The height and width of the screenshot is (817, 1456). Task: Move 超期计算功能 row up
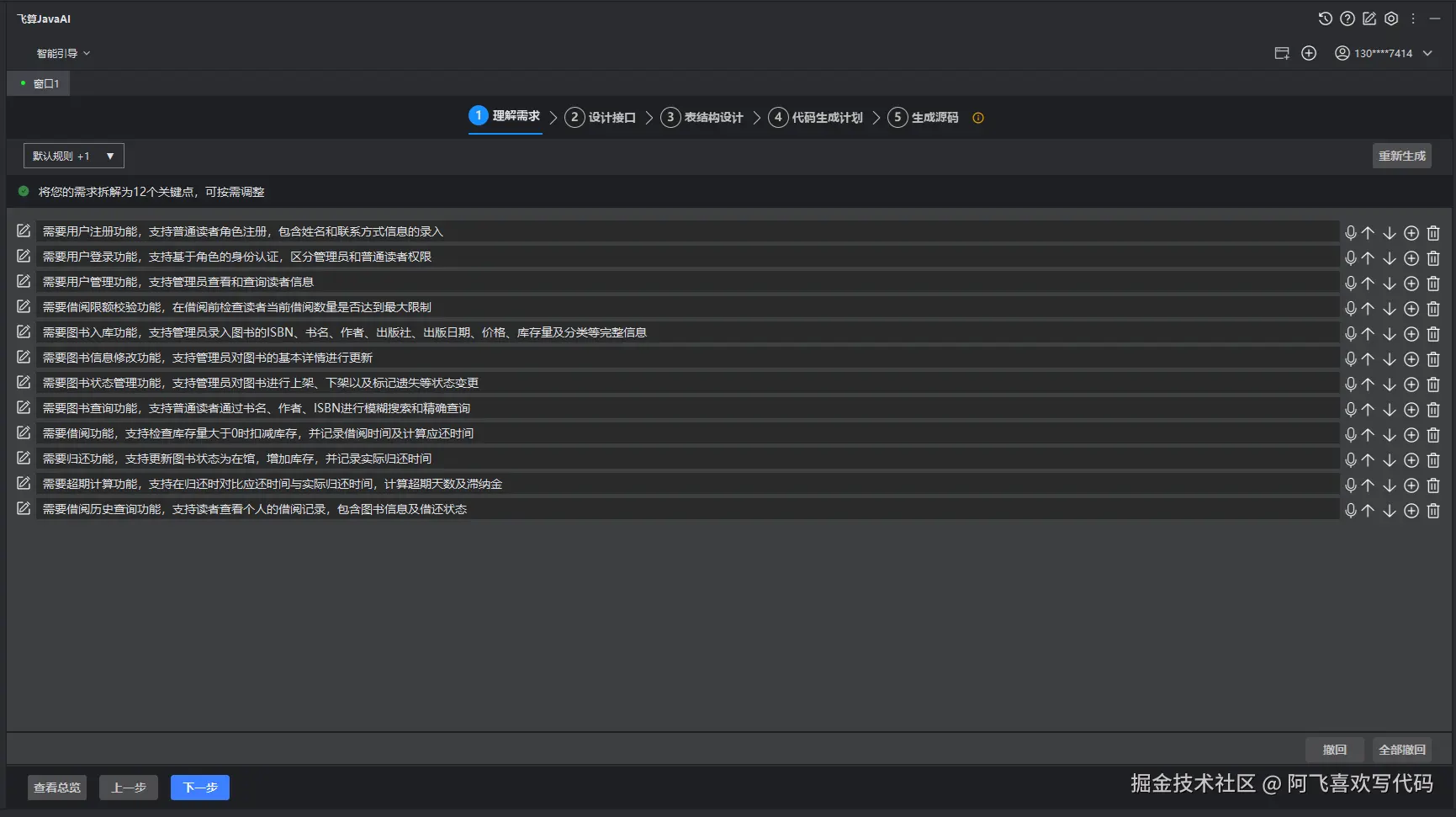click(x=1369, y=485)
